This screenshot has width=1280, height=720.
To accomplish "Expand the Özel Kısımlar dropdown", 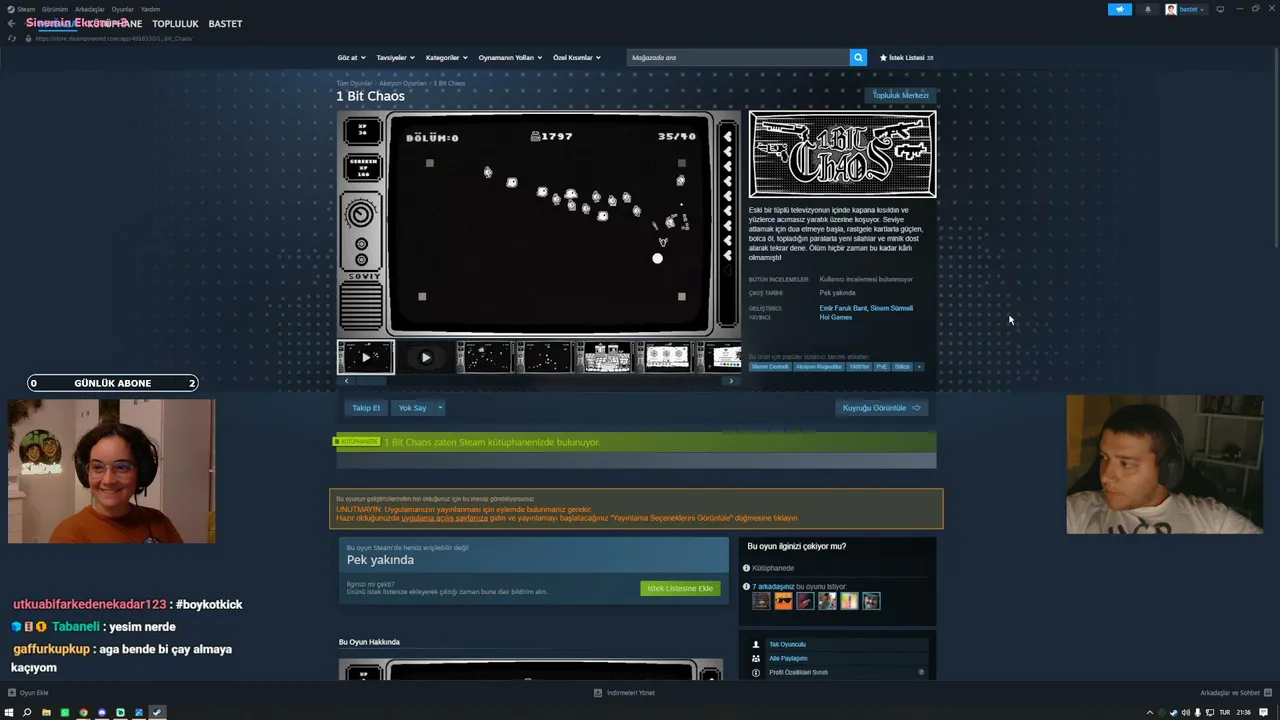I will pyautogui.click(x=577, y=58).
